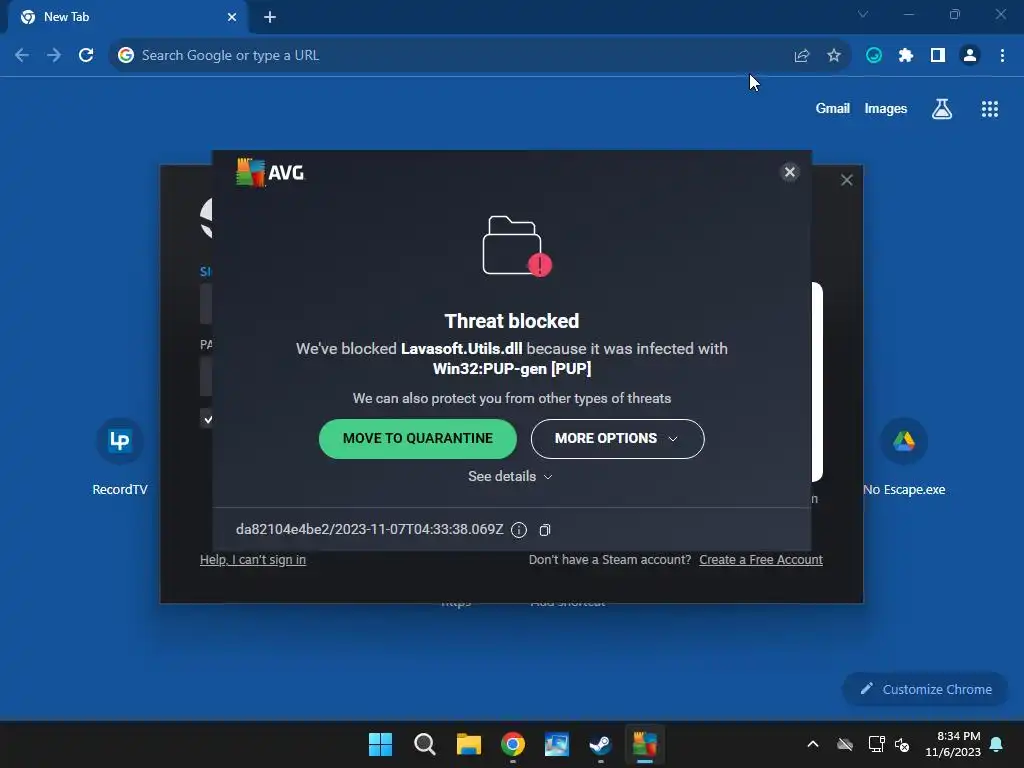Open the No Escape.exe shortcut
This screenshot has width=1024, height=768.
tap(904, 457)
